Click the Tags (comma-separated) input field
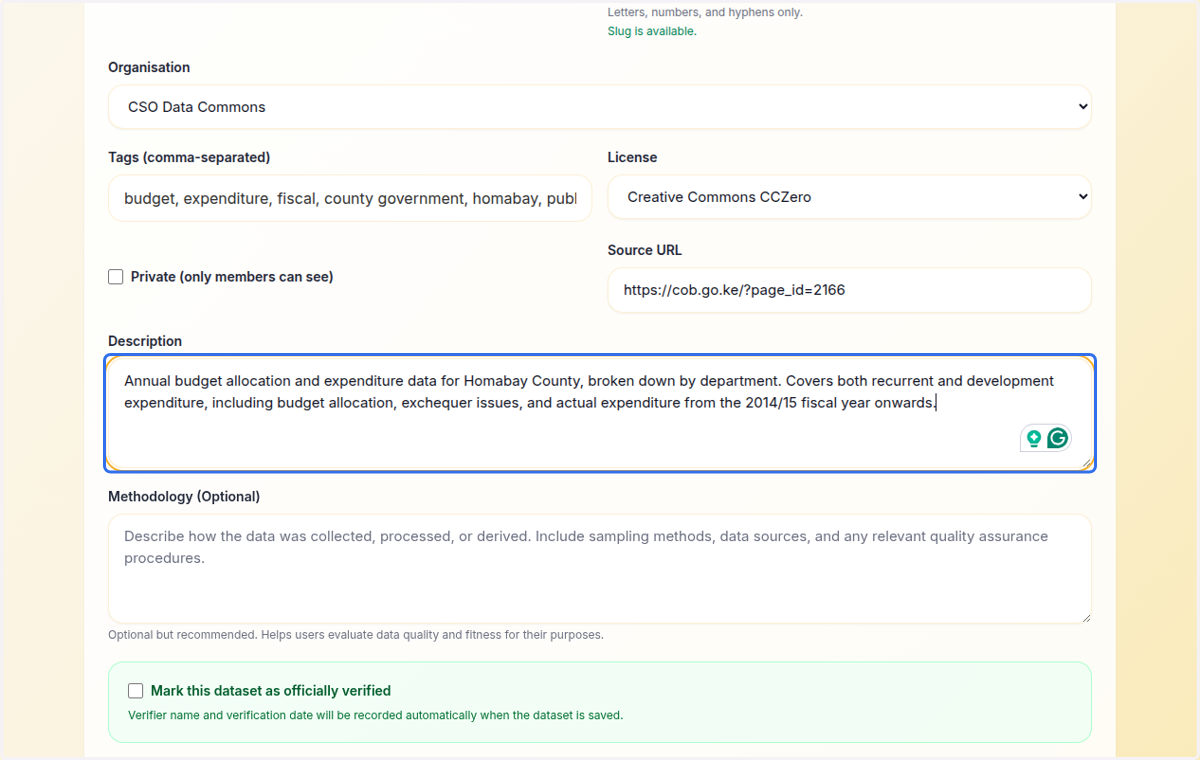 pyautogui.click(x=350, y=199)
